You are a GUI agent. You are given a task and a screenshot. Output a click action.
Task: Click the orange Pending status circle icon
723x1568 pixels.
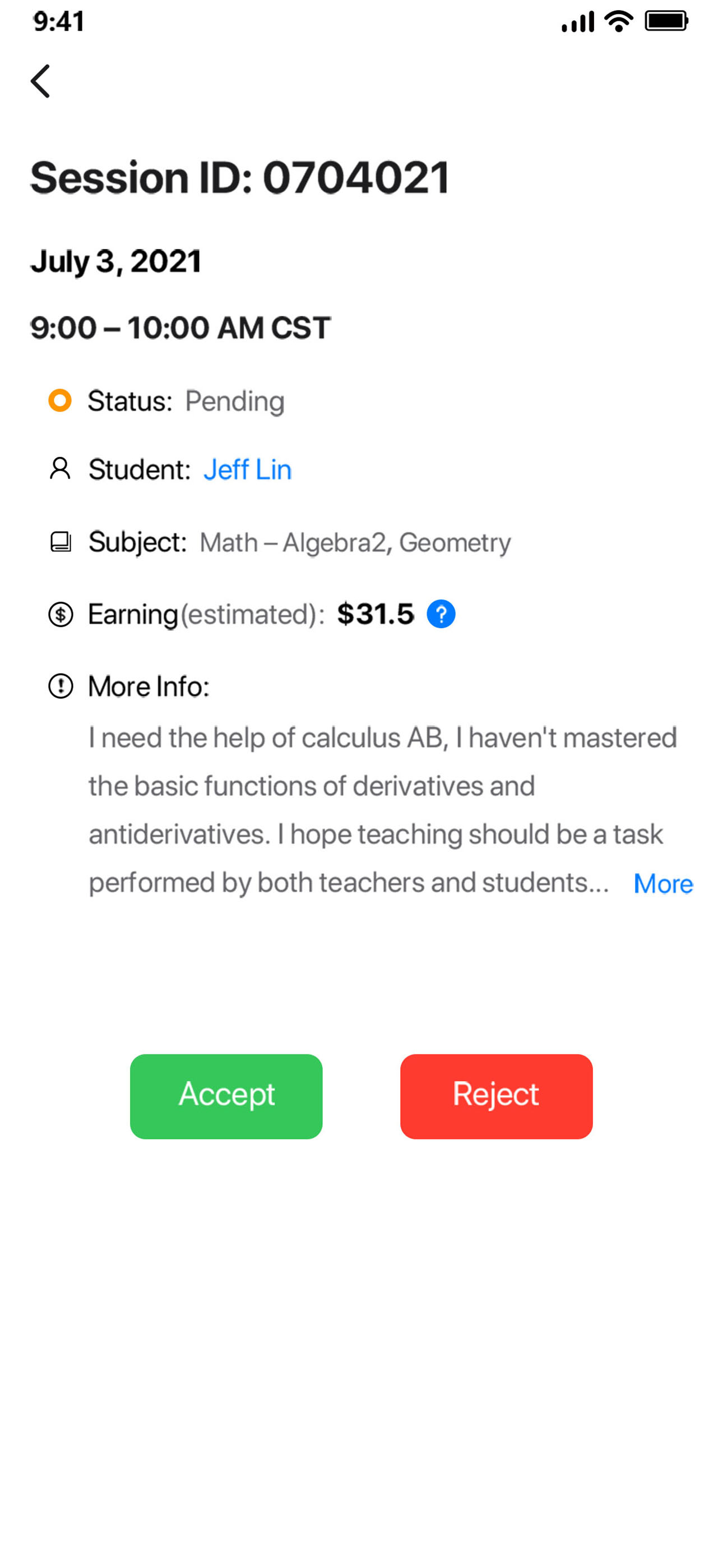59,400
